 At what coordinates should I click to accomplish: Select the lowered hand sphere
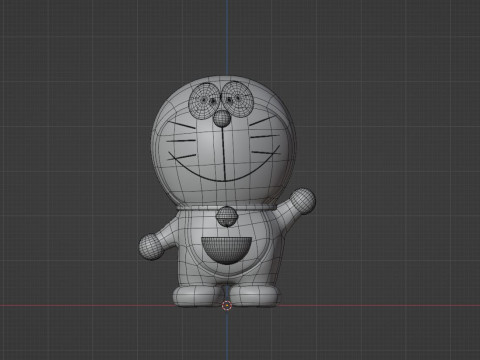151,247
